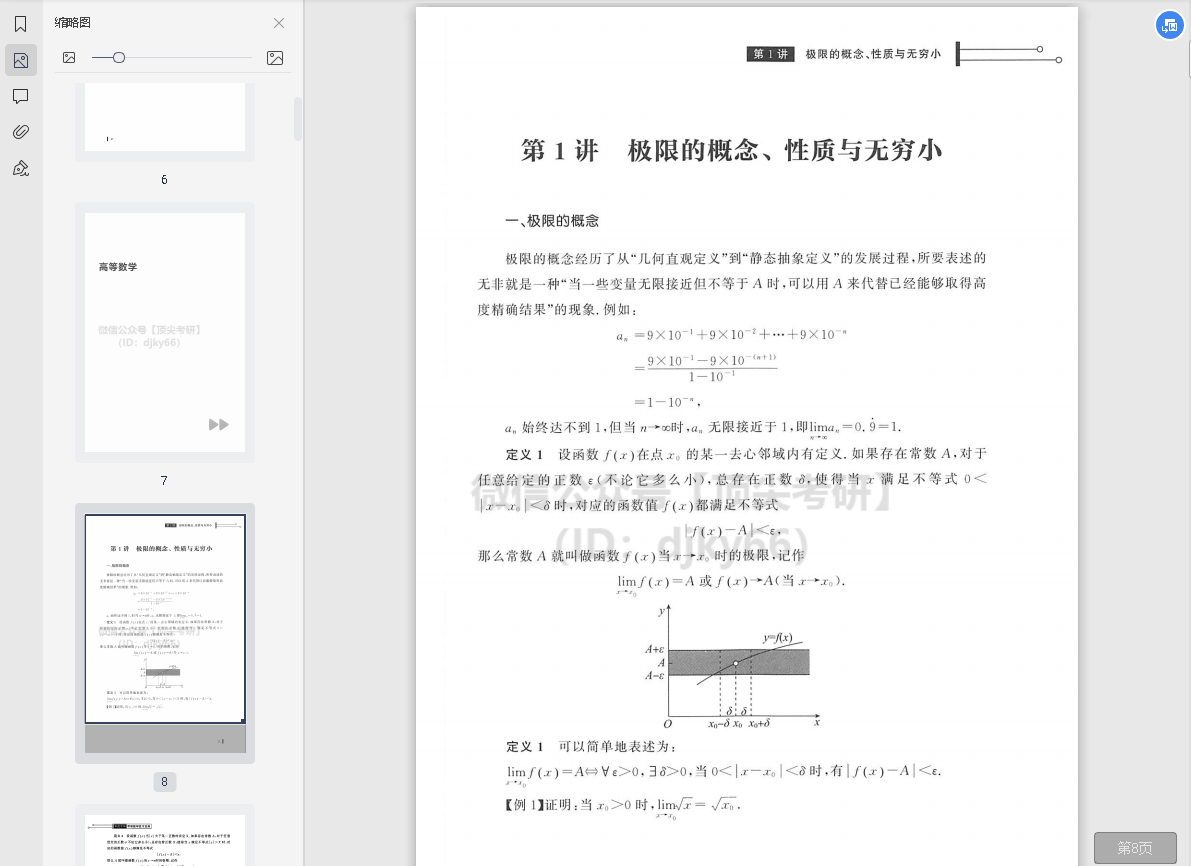Select the page 8 thumbnail

coord(165,633)
